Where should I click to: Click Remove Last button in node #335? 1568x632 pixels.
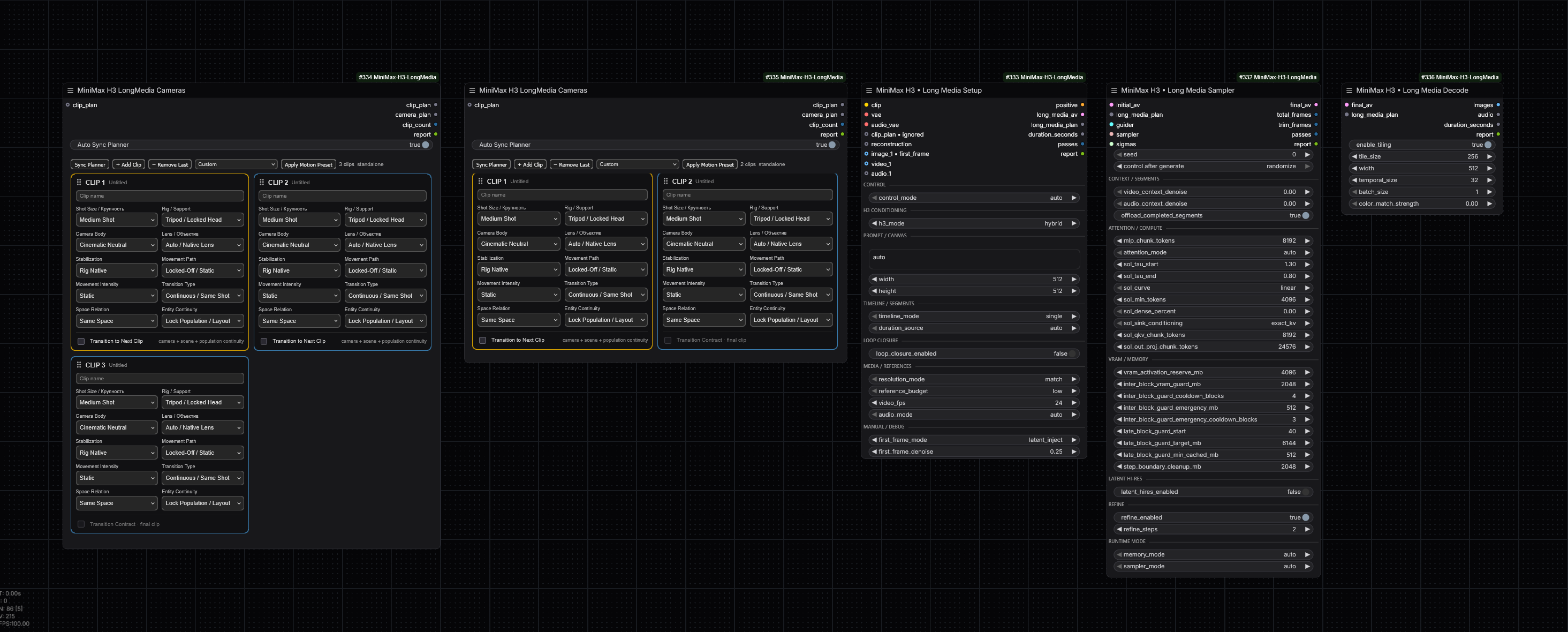(572, 164)
